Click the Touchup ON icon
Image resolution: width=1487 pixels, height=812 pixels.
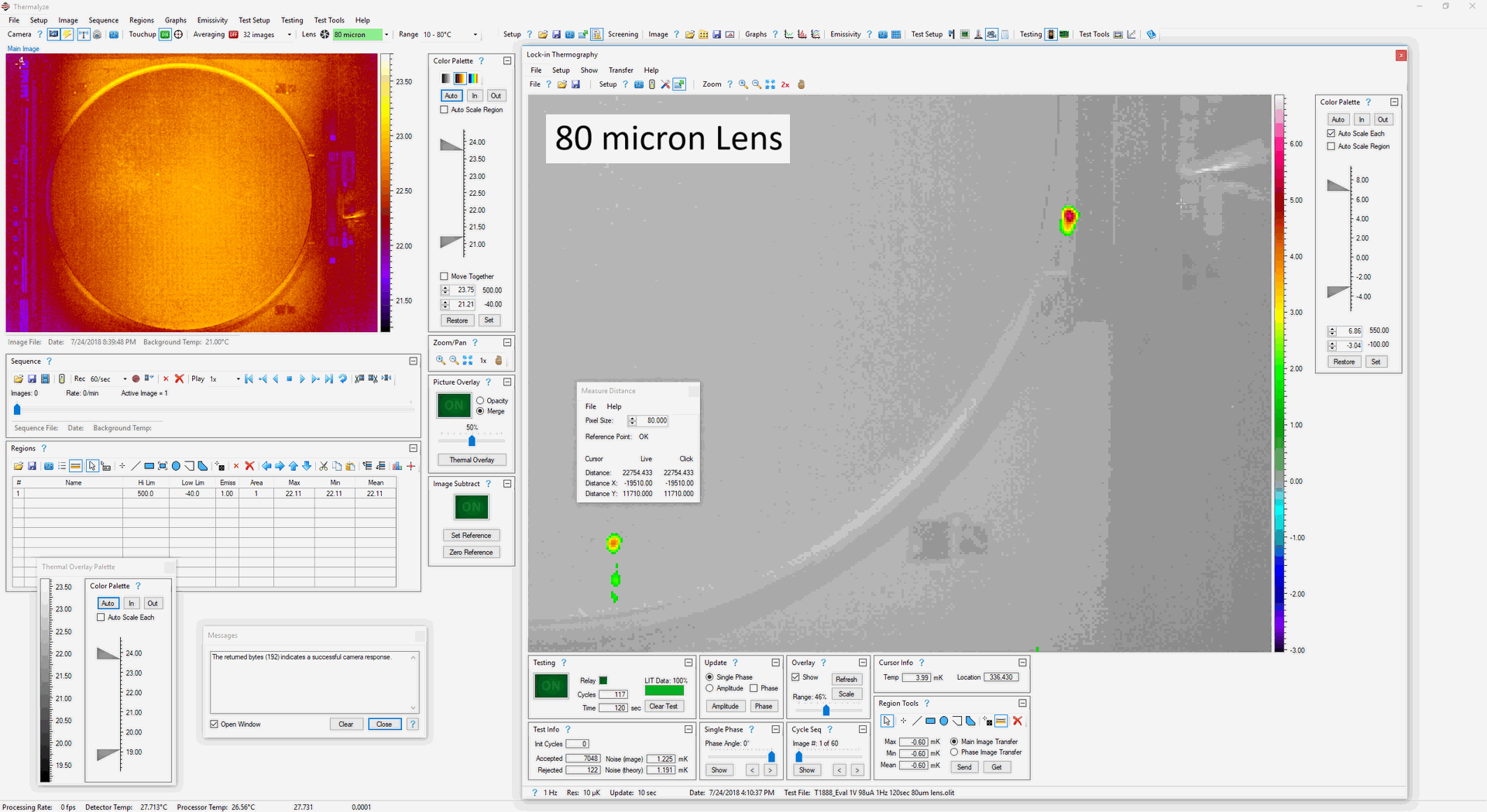point(165,34)
